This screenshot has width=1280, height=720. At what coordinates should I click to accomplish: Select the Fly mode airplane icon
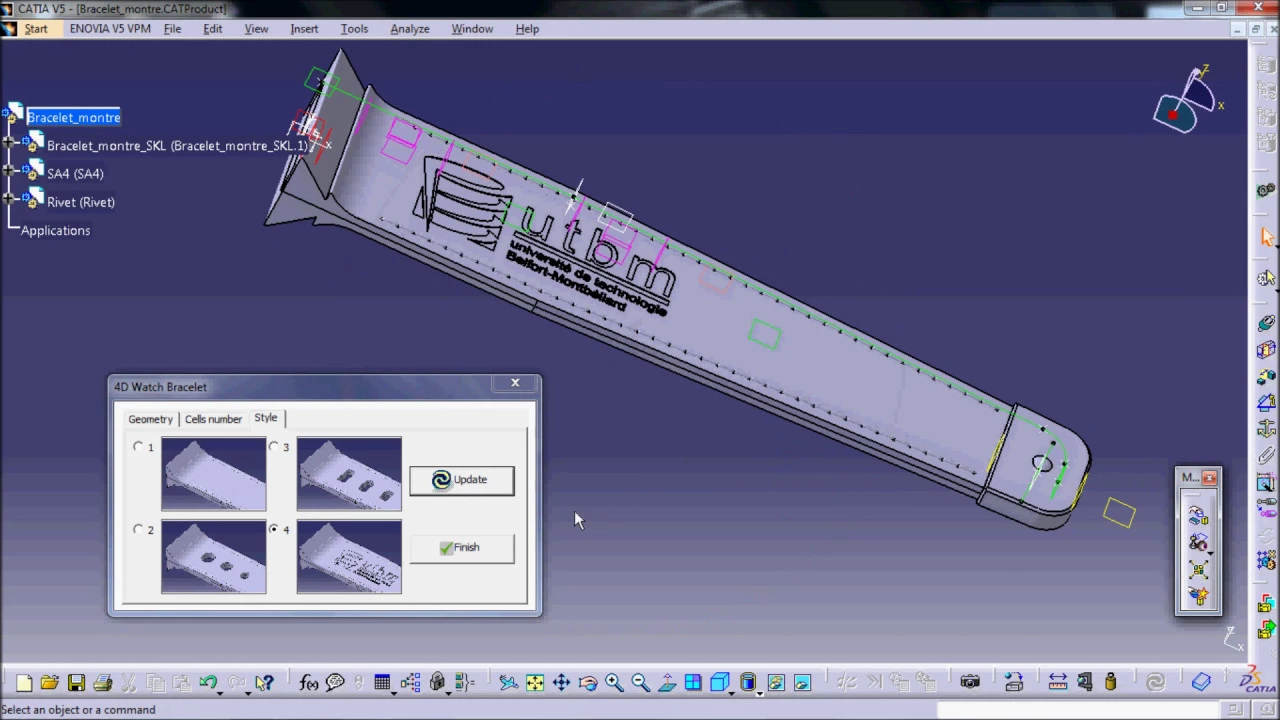(x=509, y=683)
